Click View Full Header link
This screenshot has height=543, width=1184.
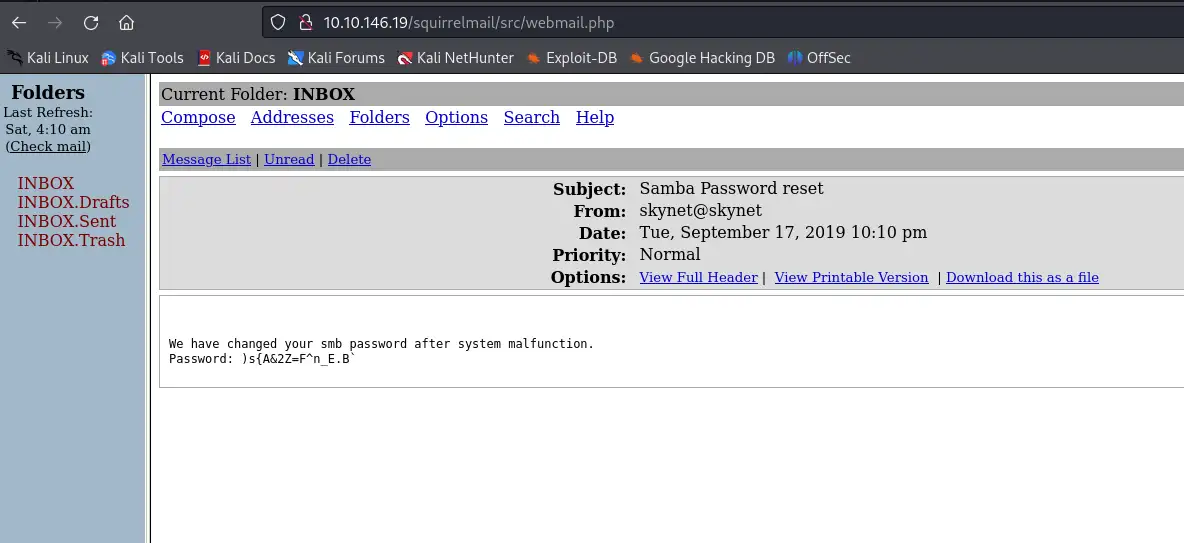click(x=698, y=277)
